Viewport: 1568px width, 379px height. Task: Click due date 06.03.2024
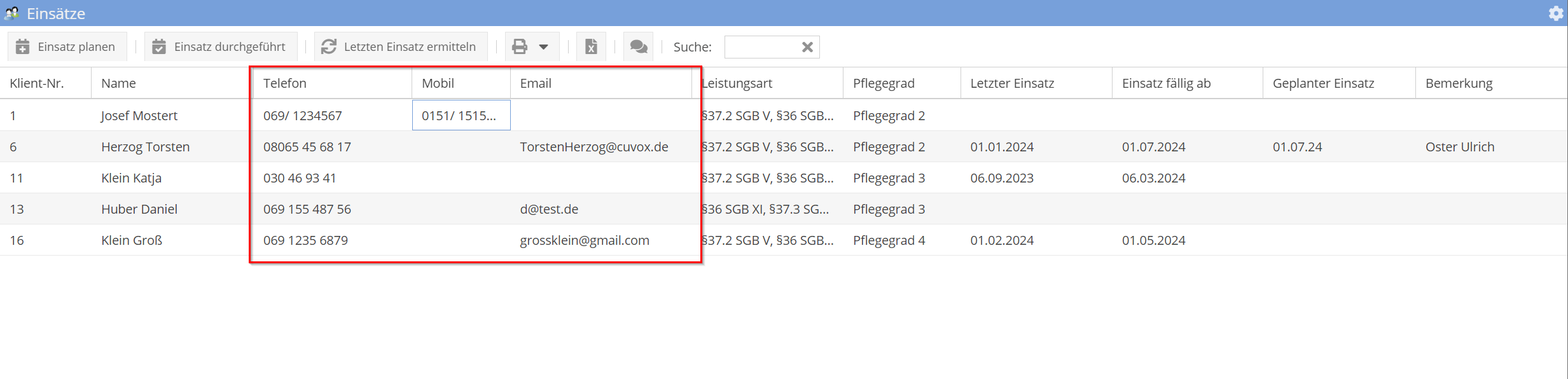tap(1154, 178)
